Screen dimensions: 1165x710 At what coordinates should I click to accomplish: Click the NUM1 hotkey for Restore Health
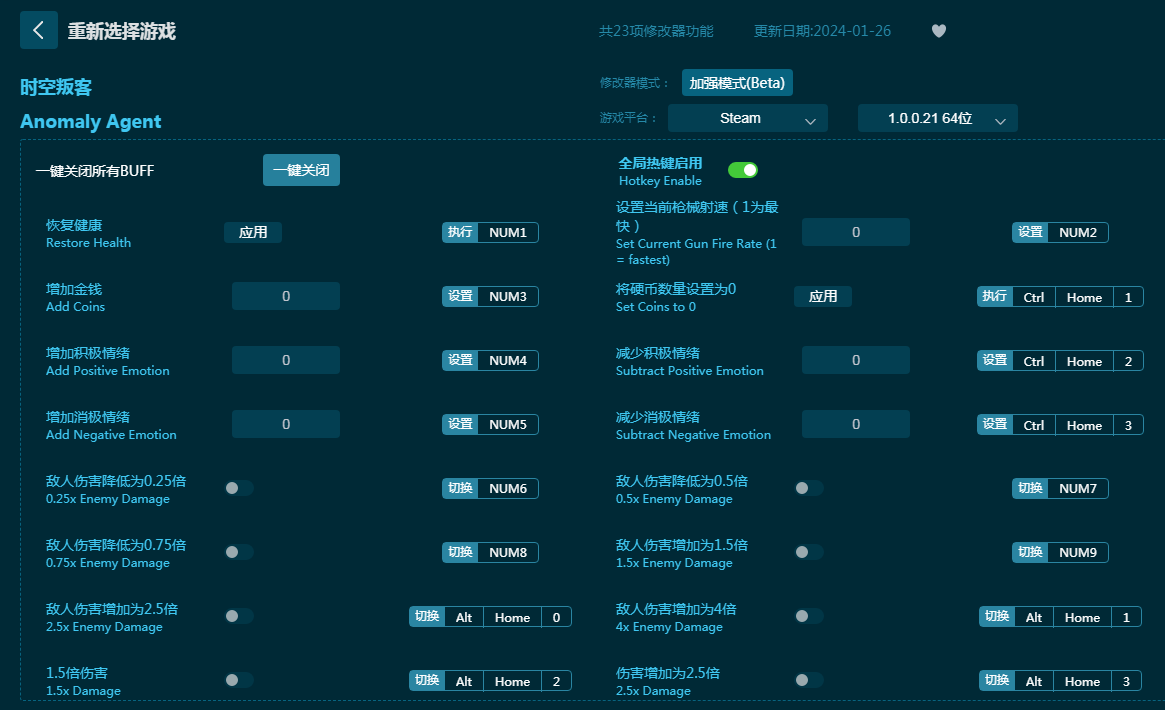tap(508, 233)
